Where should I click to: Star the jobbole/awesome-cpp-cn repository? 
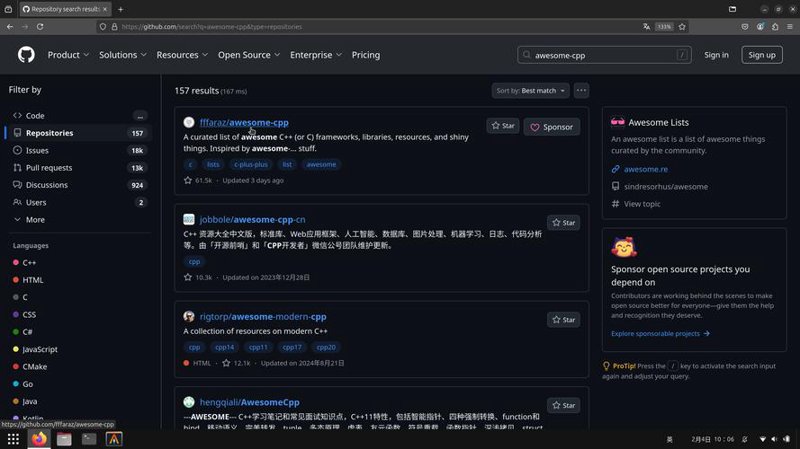(563, 223)
